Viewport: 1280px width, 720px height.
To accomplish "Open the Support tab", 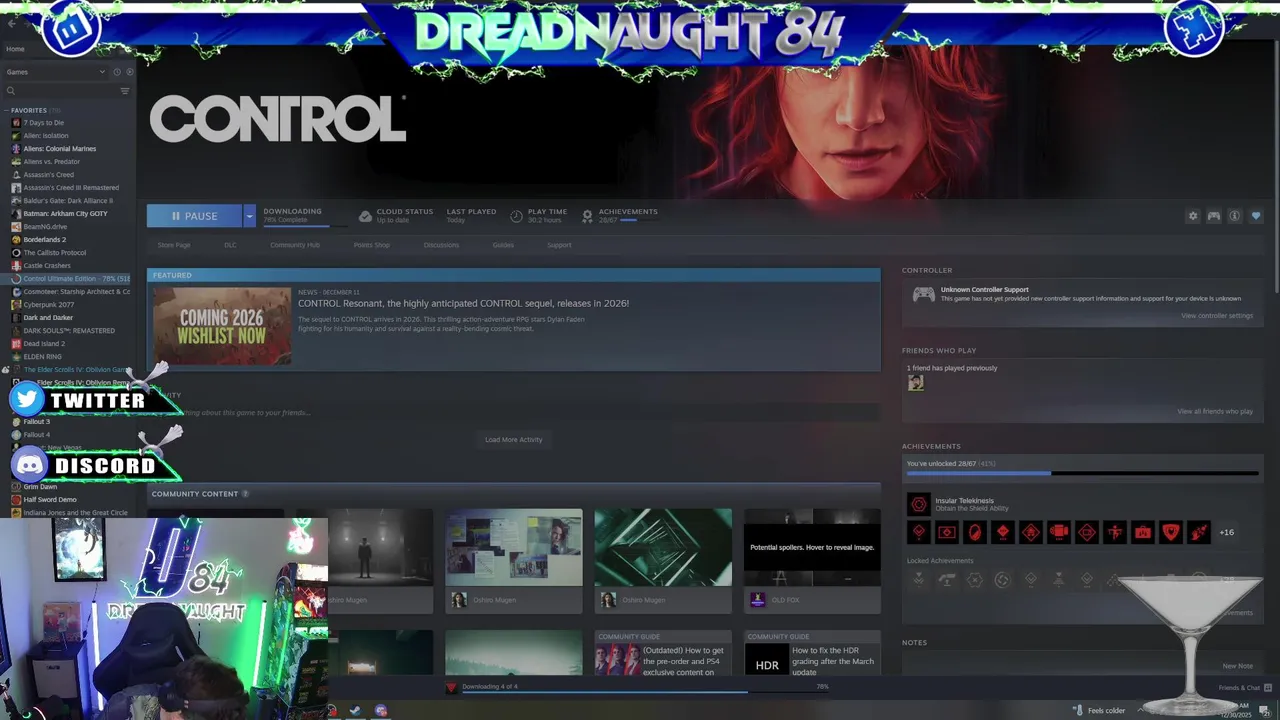I will (559, 245).
